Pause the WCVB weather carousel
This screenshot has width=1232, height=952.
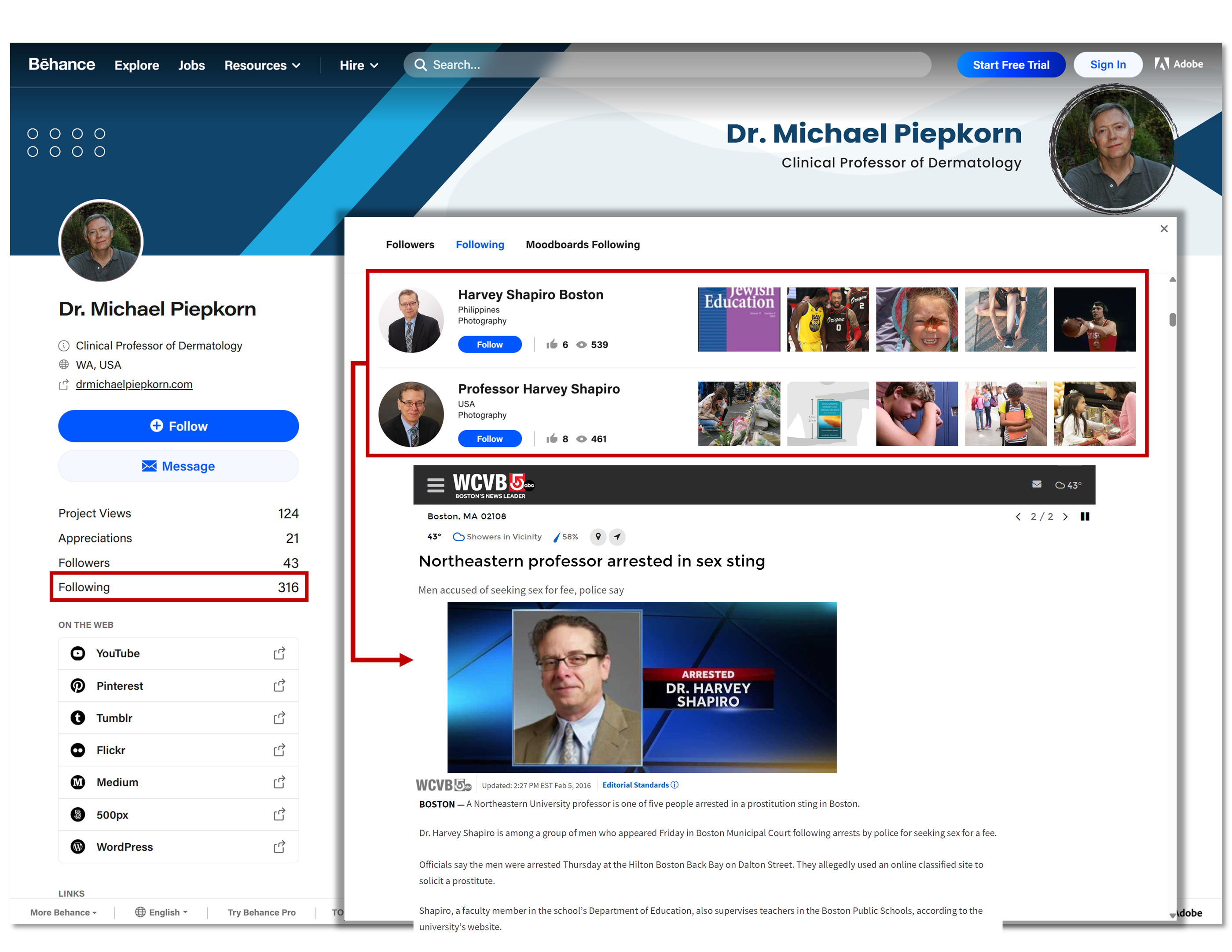pyautogui.click(x=1085, y=516)
